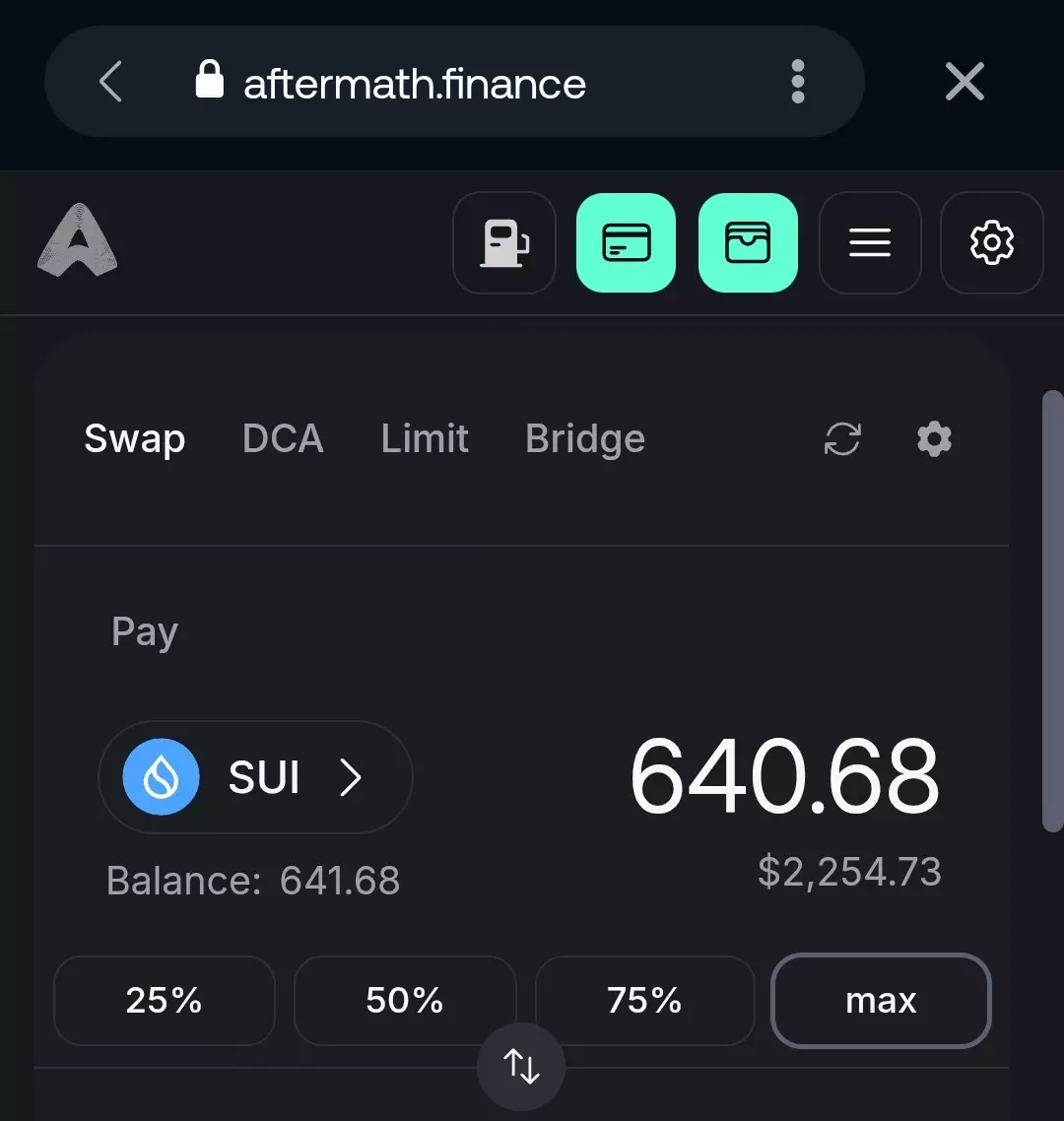Go back with browser back arrow
The width and height of the screenshot is (1064, 1121).
pyautogui.click(x=111, y=82)
